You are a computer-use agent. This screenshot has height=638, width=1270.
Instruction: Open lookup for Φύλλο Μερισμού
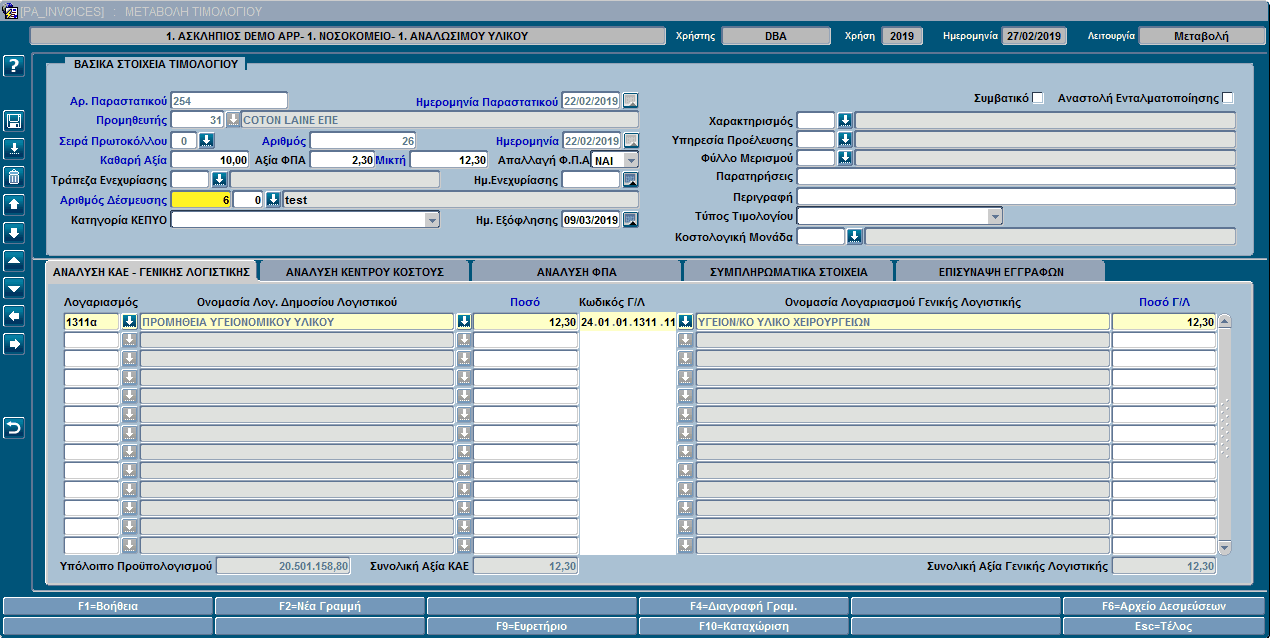click(844, 158)
